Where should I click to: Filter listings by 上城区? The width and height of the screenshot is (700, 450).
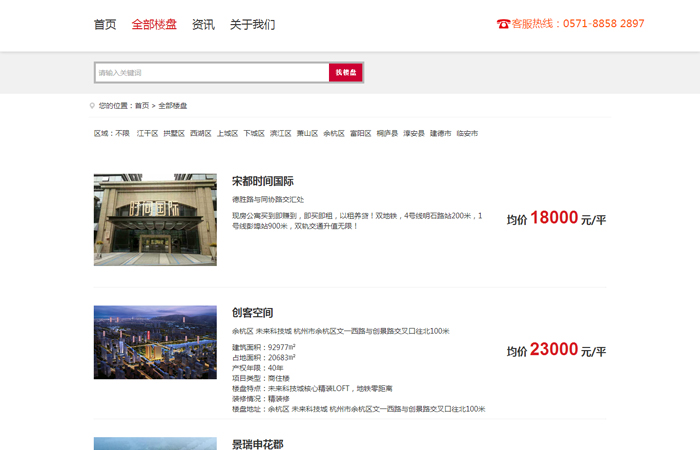pyautogui.click(x=228, y=133)
